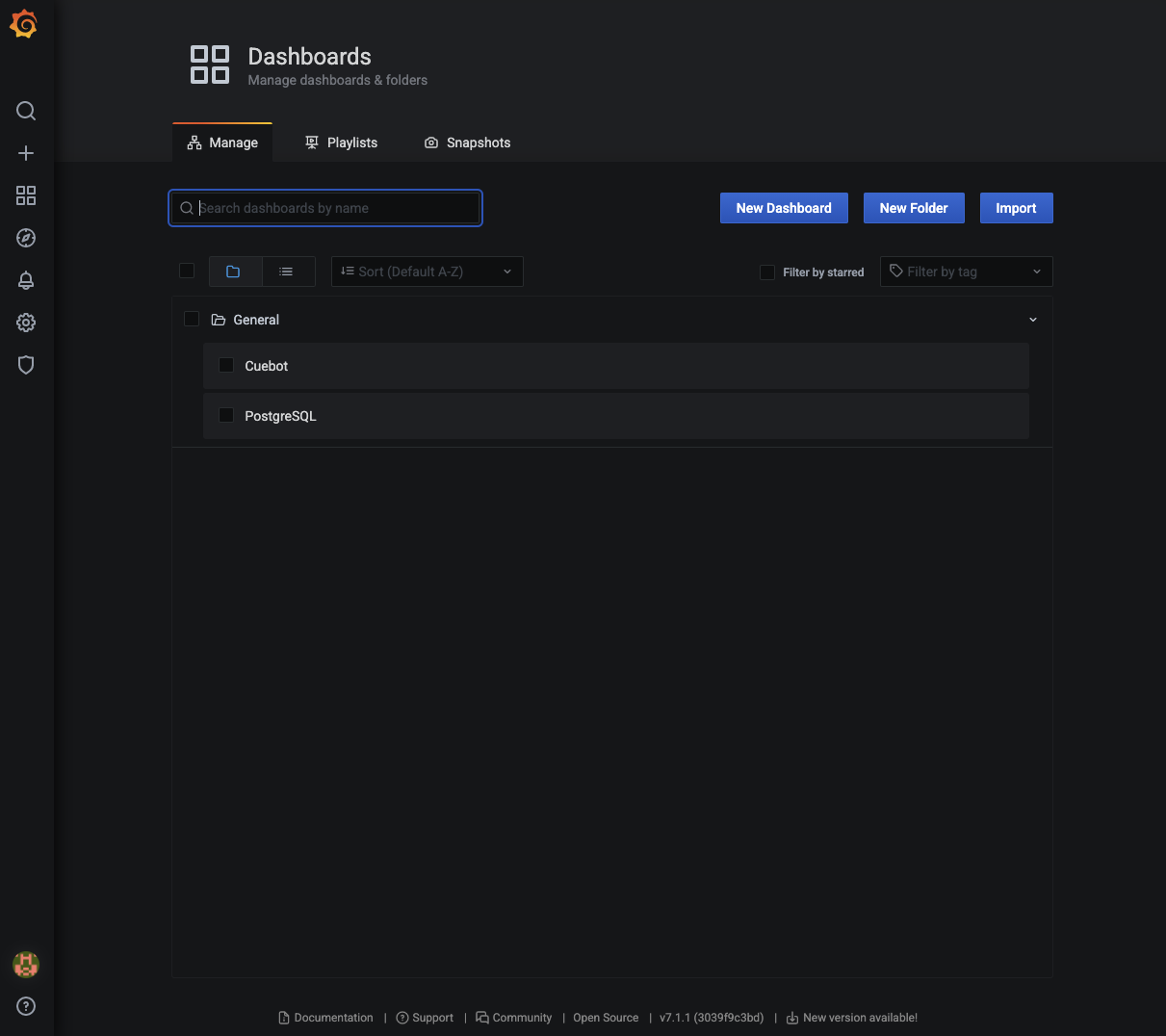Tick the select-all checkbox above the list
This screenshot has height=1036, width=1166.
[187, 271]
